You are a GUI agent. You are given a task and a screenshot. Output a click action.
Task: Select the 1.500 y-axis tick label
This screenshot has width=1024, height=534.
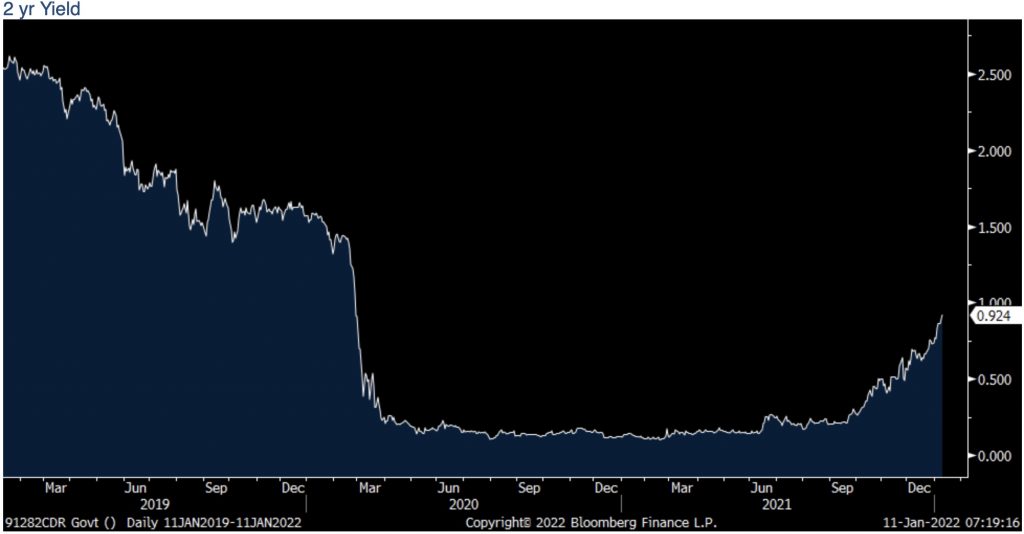pos(994,228)
